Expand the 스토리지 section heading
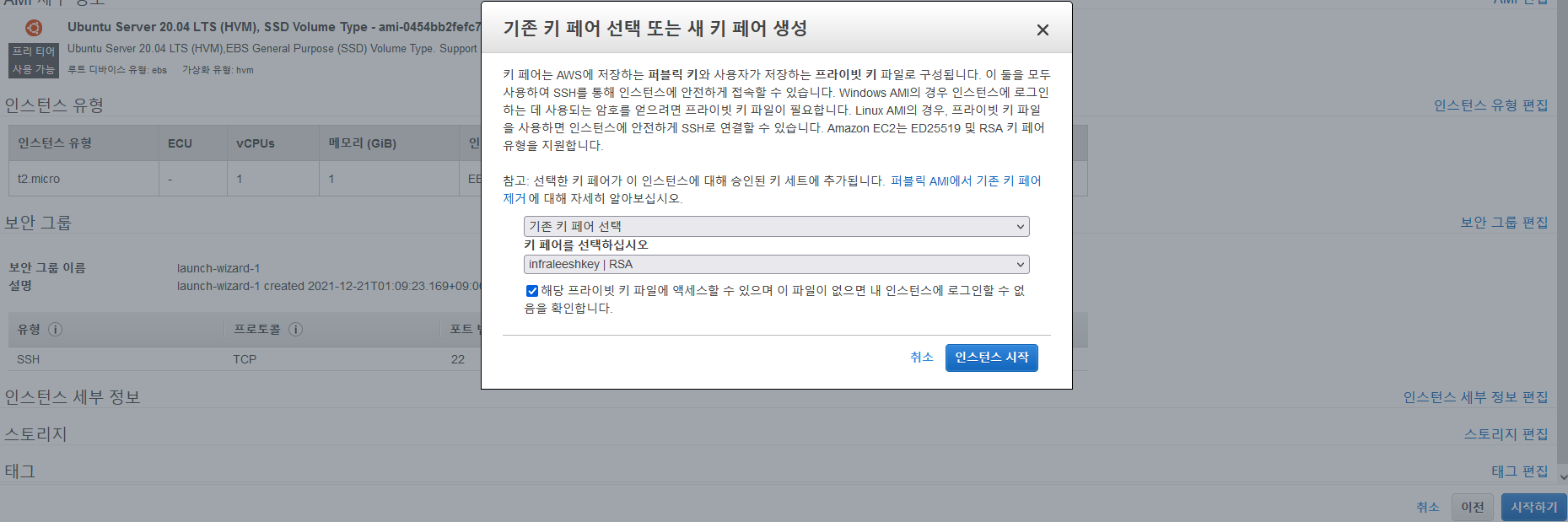Image resolution: width=1568 pixels, height=522 pixels. coord(35,434)
